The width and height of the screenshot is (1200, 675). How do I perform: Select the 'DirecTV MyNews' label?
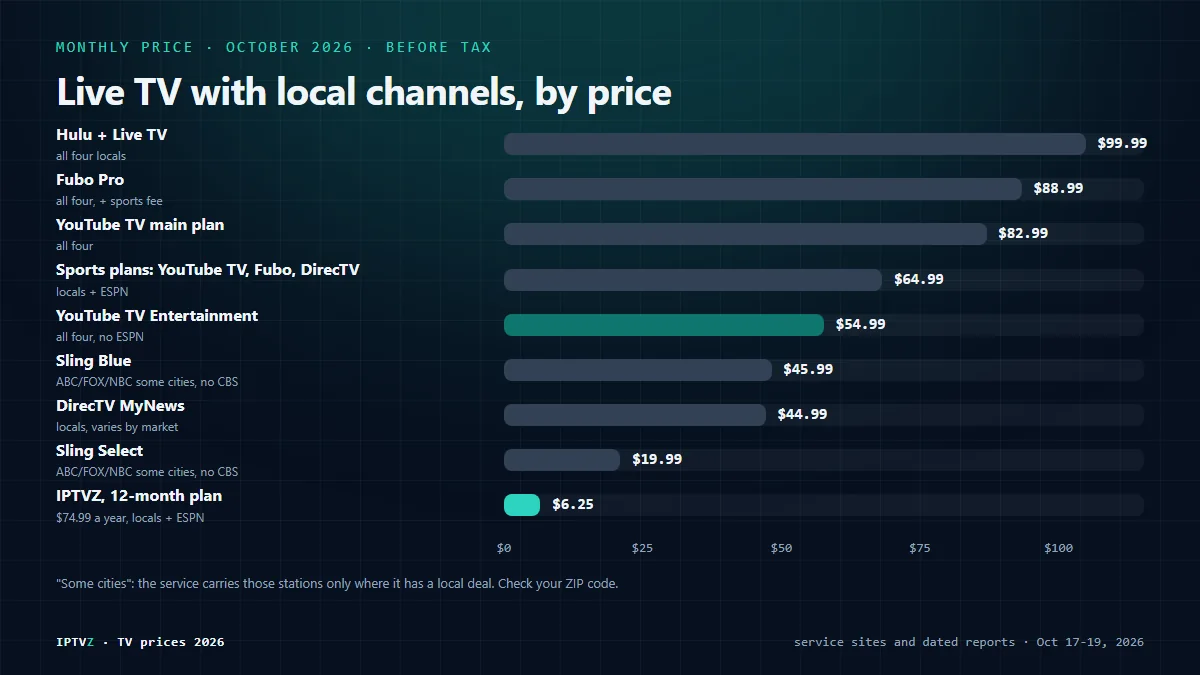(120, 406)
